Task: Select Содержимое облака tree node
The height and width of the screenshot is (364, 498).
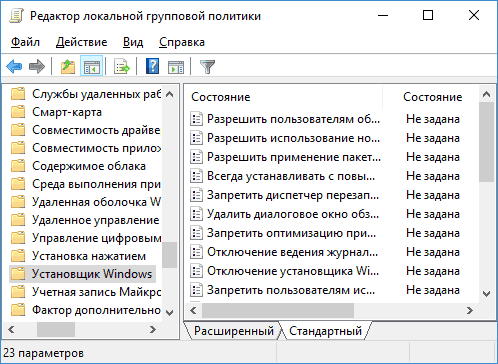Action: [x=89, y=166]
